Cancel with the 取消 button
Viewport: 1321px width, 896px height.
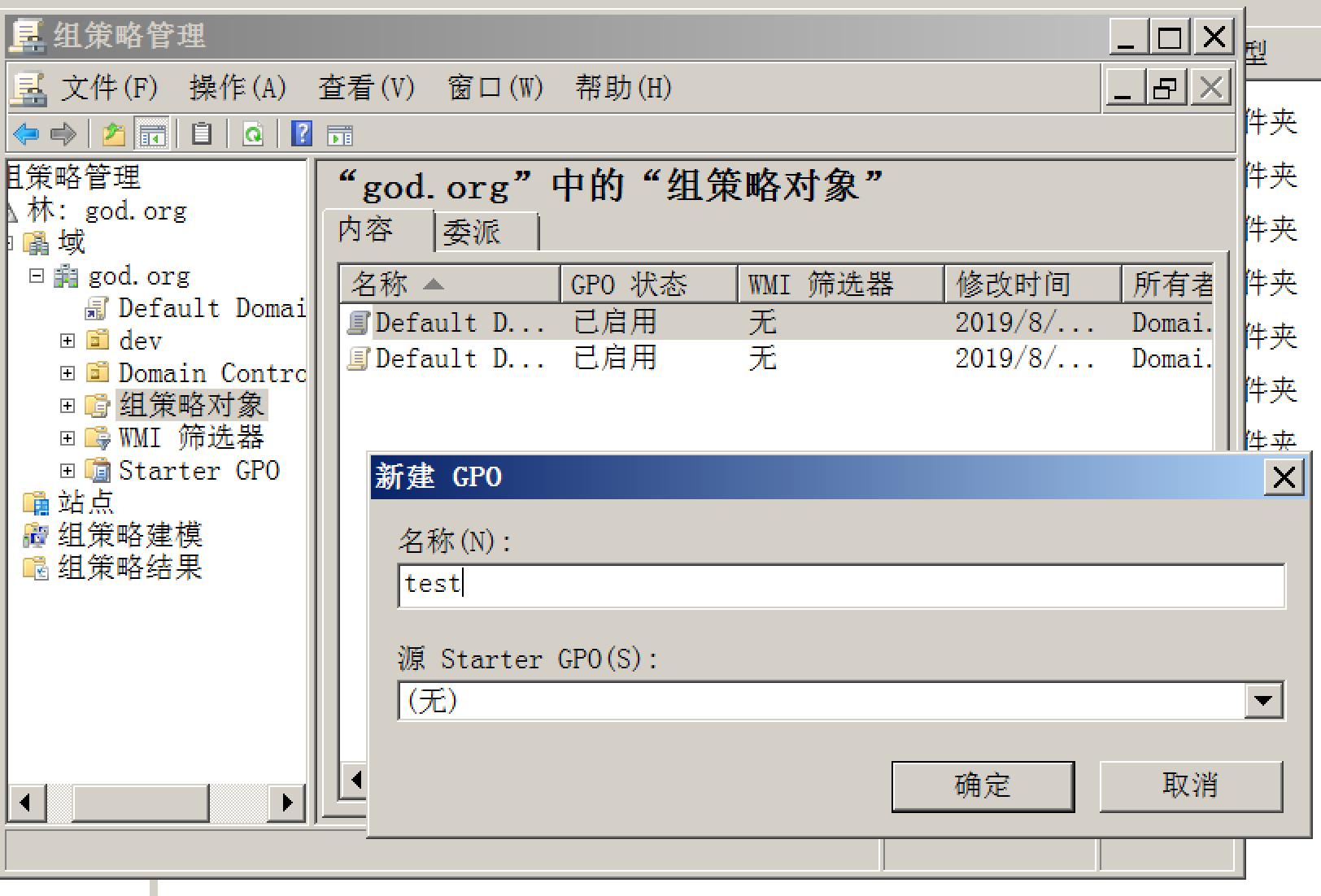1191,786
